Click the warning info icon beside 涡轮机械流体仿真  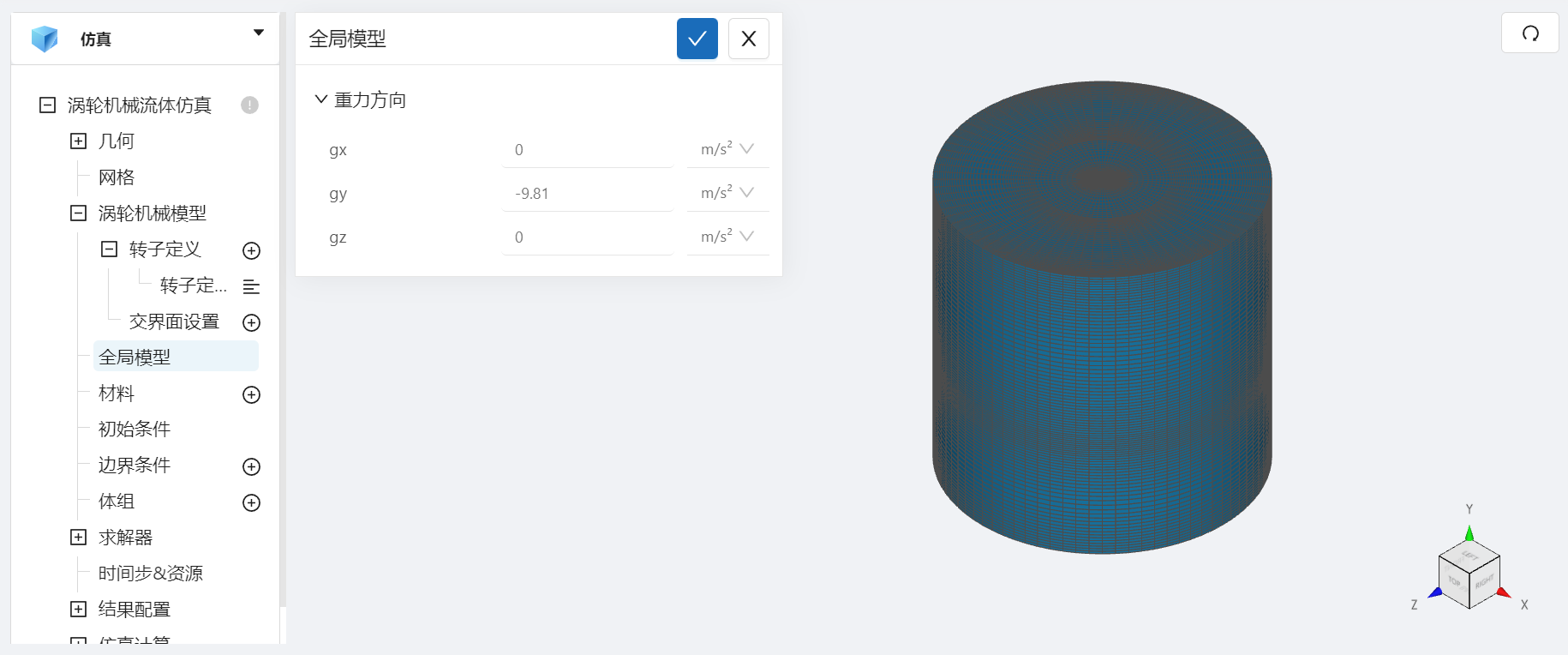click(249, 105)
